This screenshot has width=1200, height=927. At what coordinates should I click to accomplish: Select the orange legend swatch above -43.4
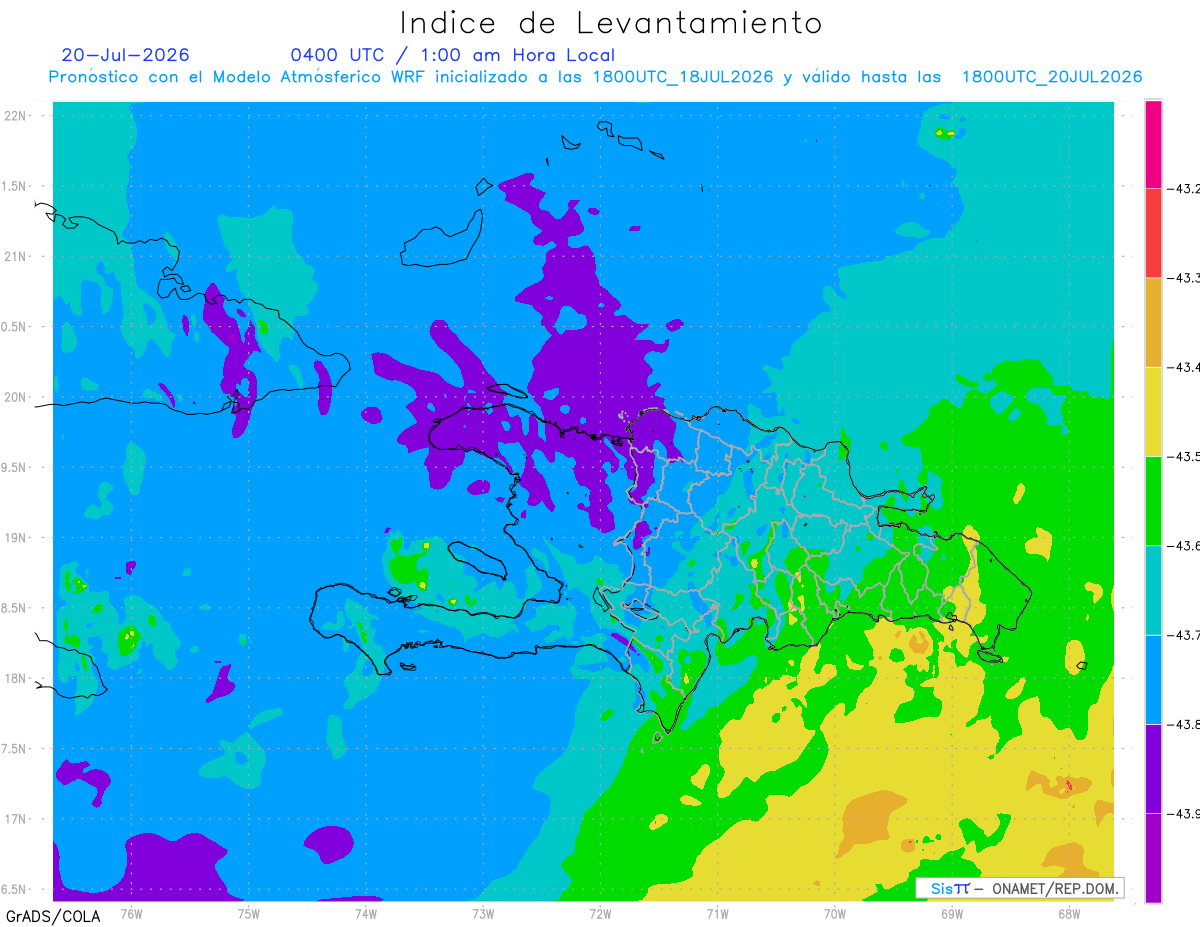[1153, 322]
